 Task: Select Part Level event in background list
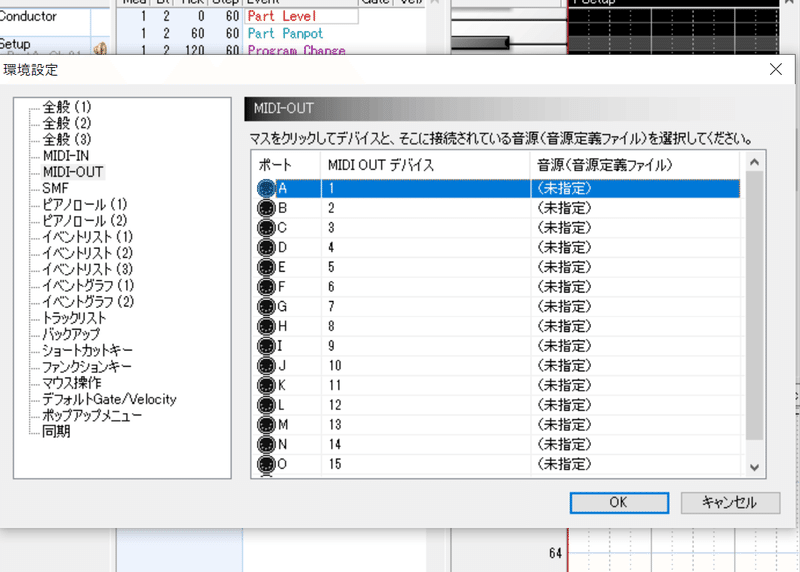[282, 16]
